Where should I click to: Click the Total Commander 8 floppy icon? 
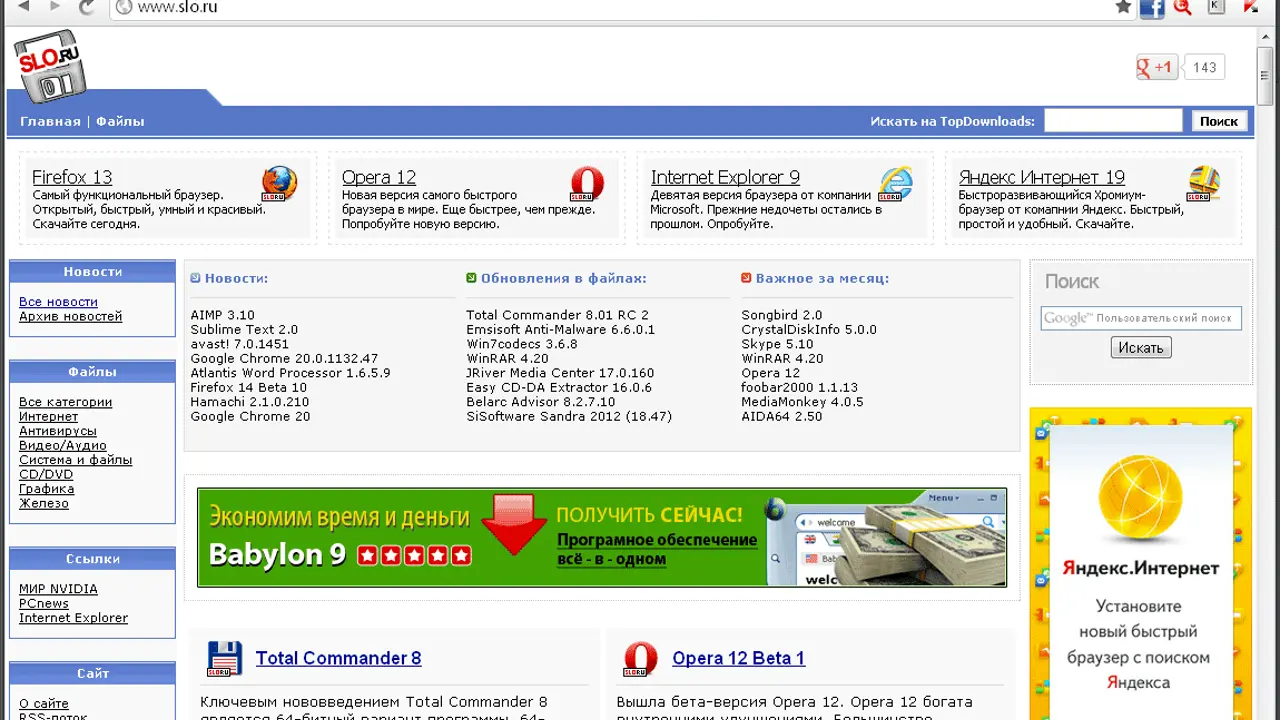224,659
